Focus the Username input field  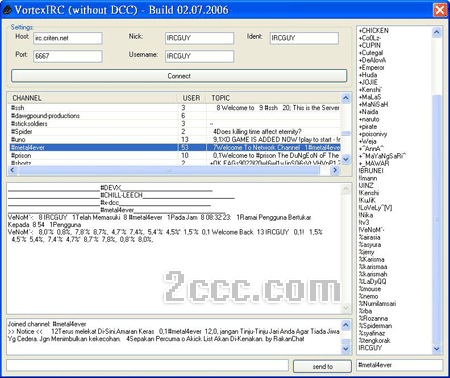click(199, 56)
